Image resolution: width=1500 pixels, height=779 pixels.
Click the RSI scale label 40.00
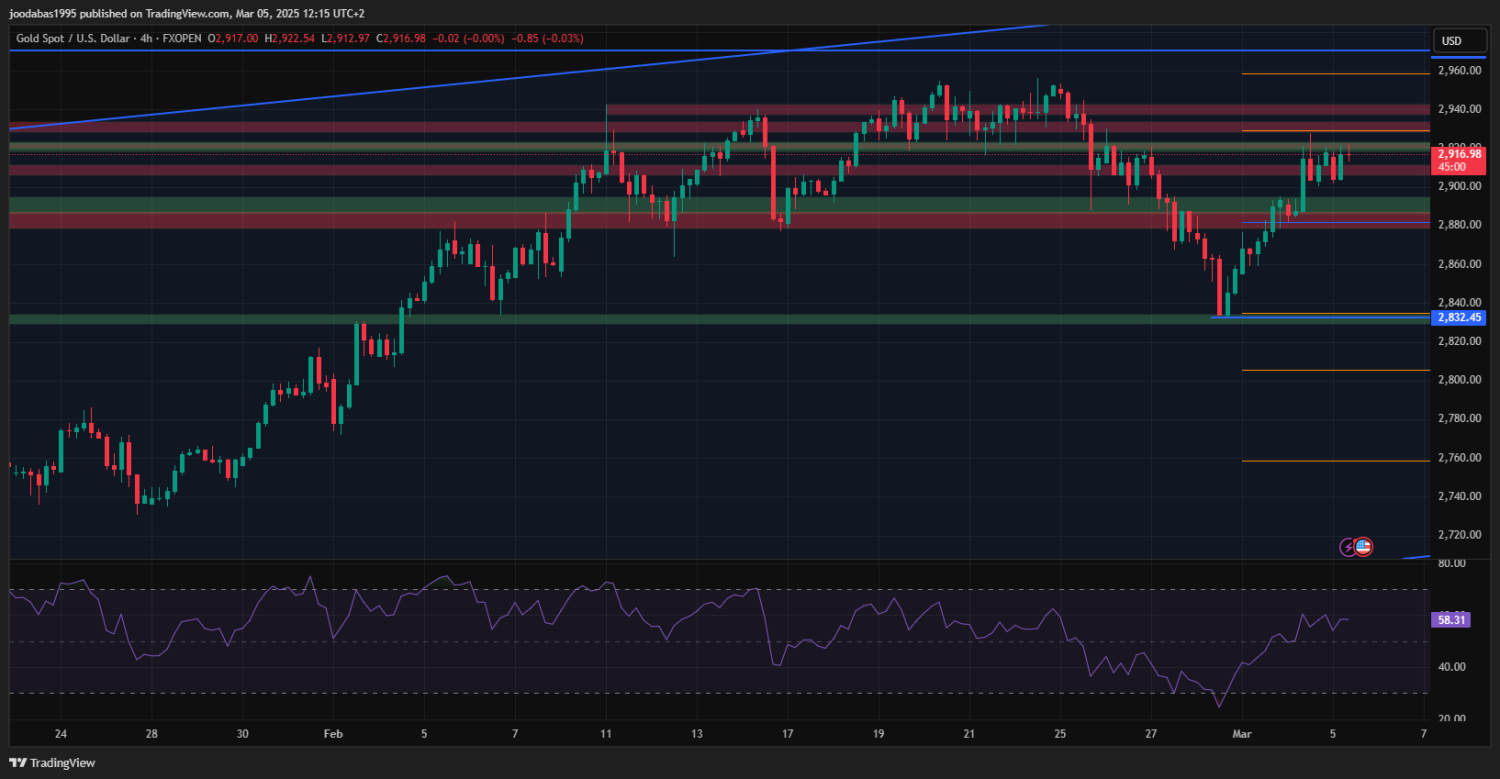click(x=1452, y=667)
